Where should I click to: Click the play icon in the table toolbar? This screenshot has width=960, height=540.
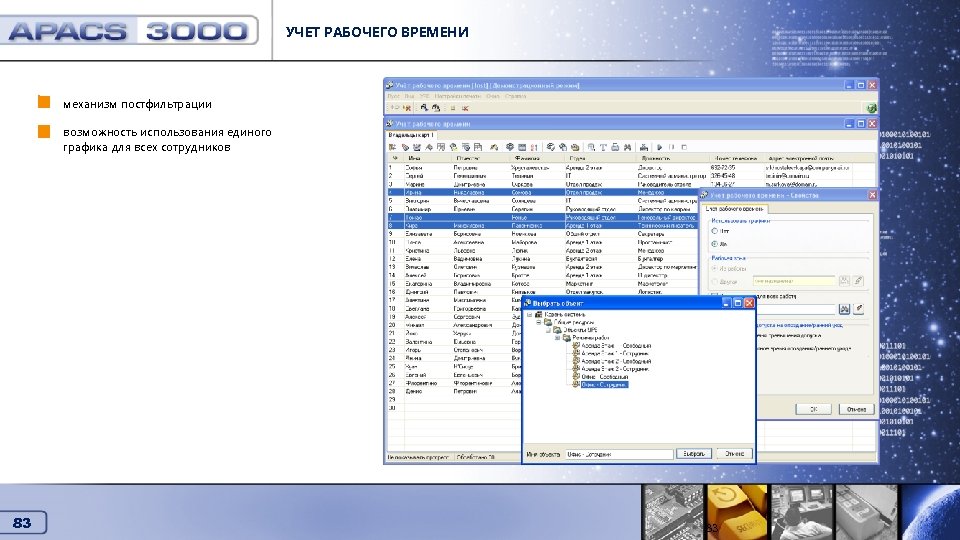pos(659,147)
